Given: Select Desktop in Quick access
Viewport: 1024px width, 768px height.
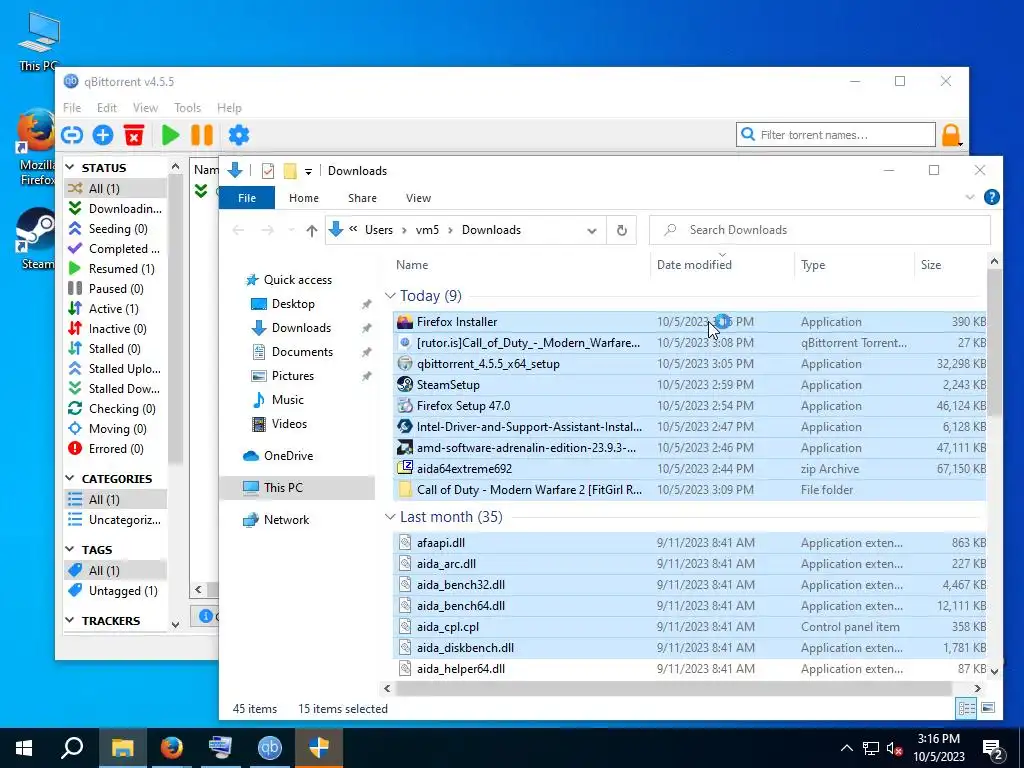Looking at the screenshot, I should point(293,304).
